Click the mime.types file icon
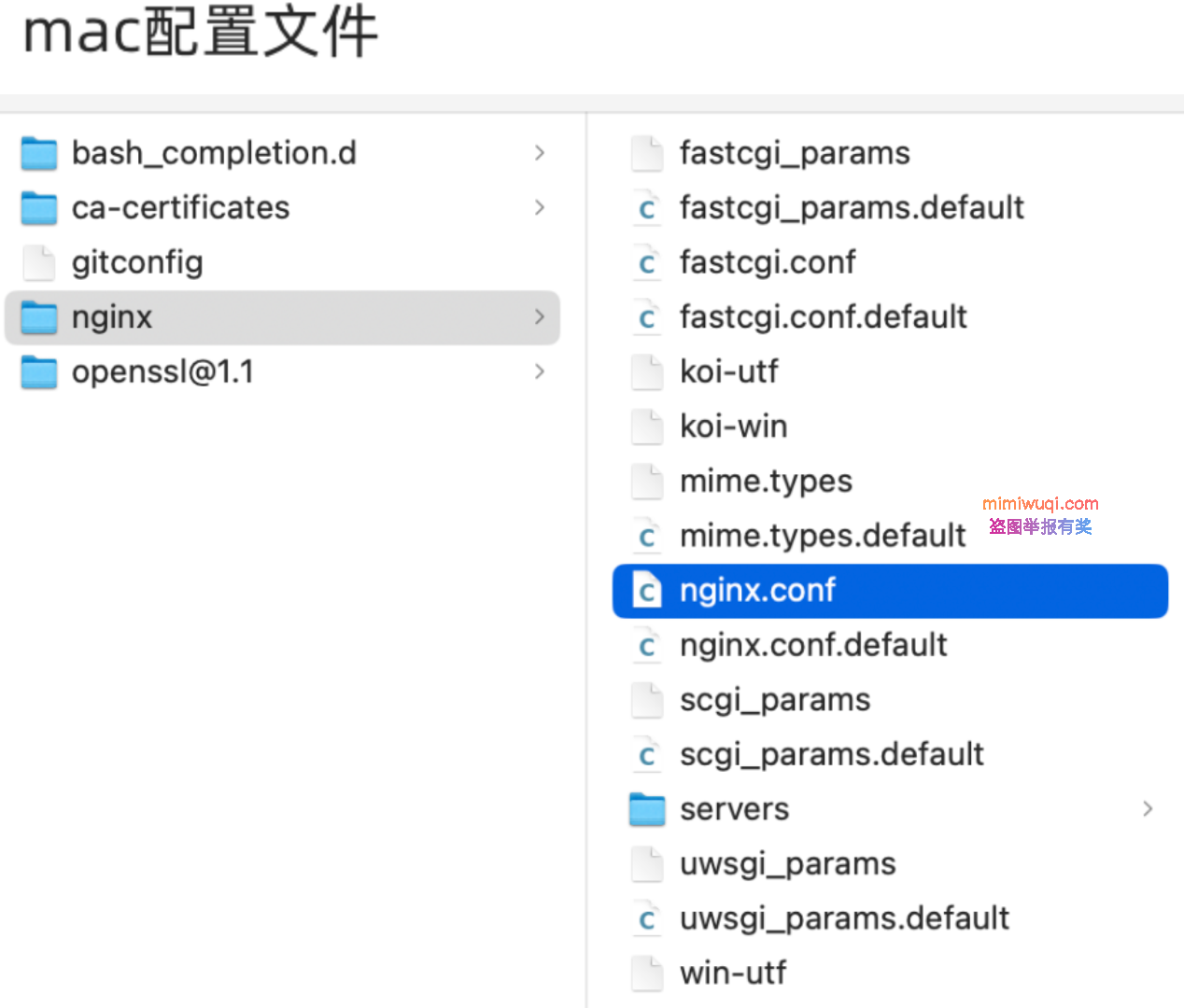Image resolution: width=1184 pixels, height=1008 pixels. point(647,482)
